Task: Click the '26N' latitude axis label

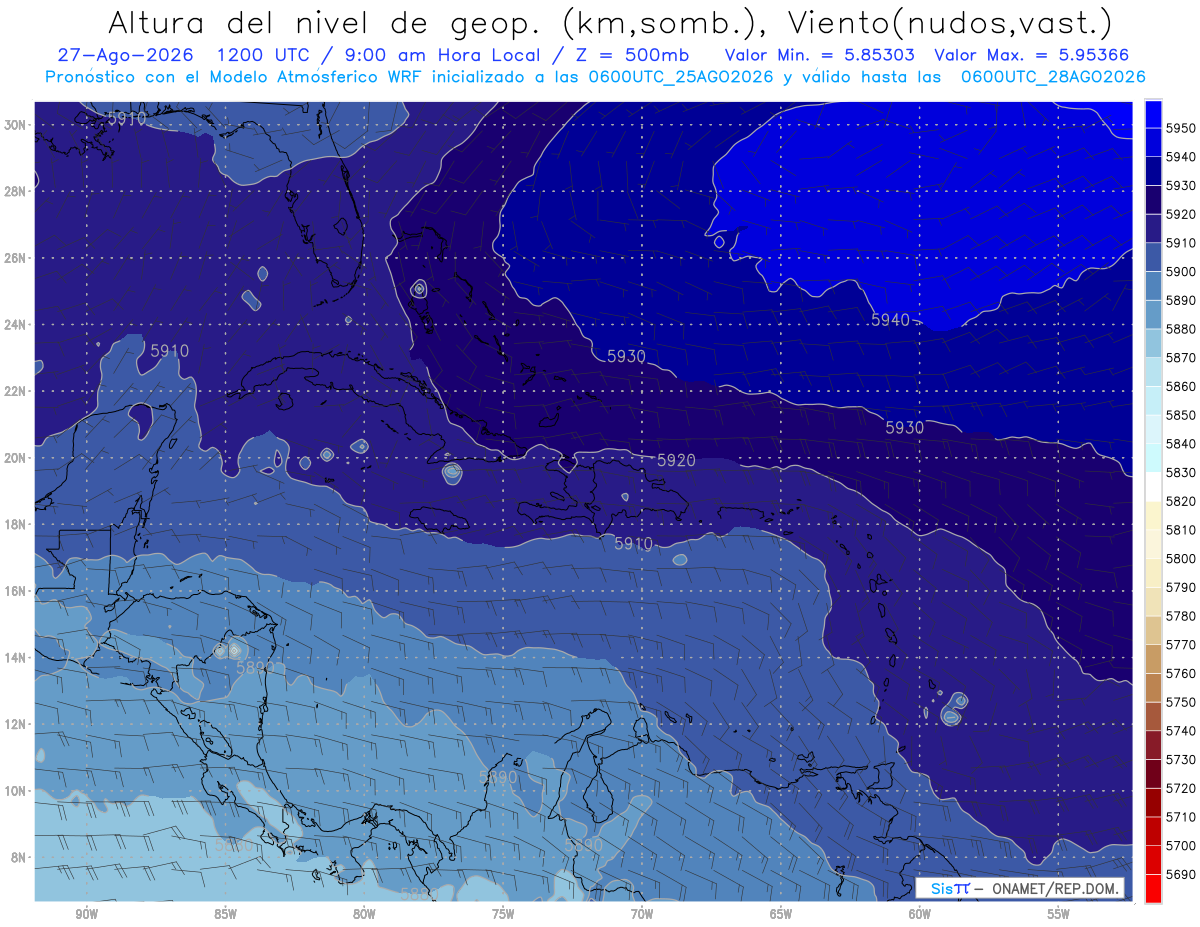Action: pyautogui.click(x=15, y=258)
